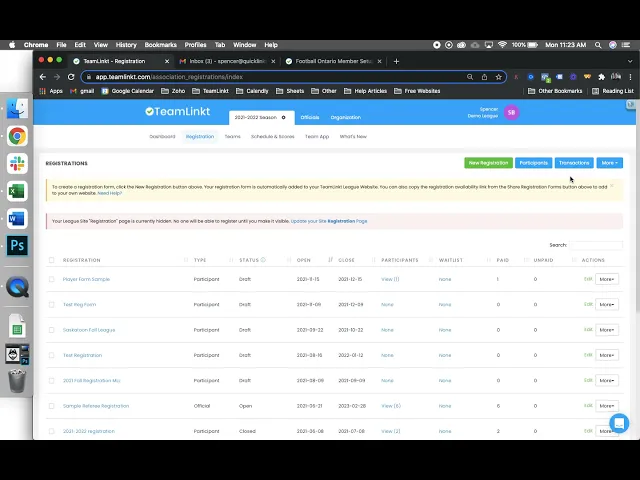Open Trash in the dock
The image size is (640, 480).
pos(17,380)
